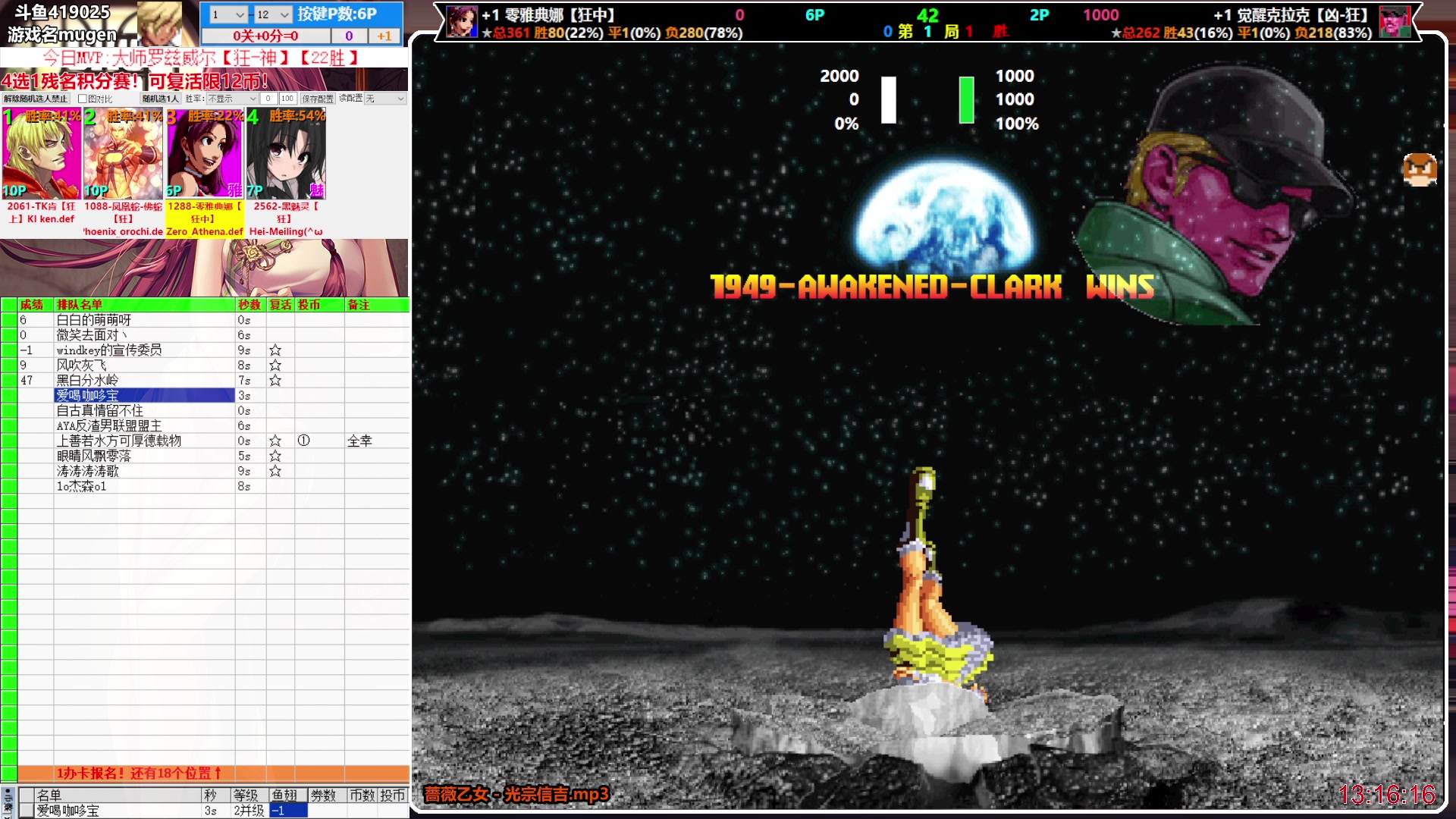The width and height of the screenshot is (1456, 819).
Task: Click revive star in 黑白分水岭 row
Action: pyautogui.click(x=275, y=381)
